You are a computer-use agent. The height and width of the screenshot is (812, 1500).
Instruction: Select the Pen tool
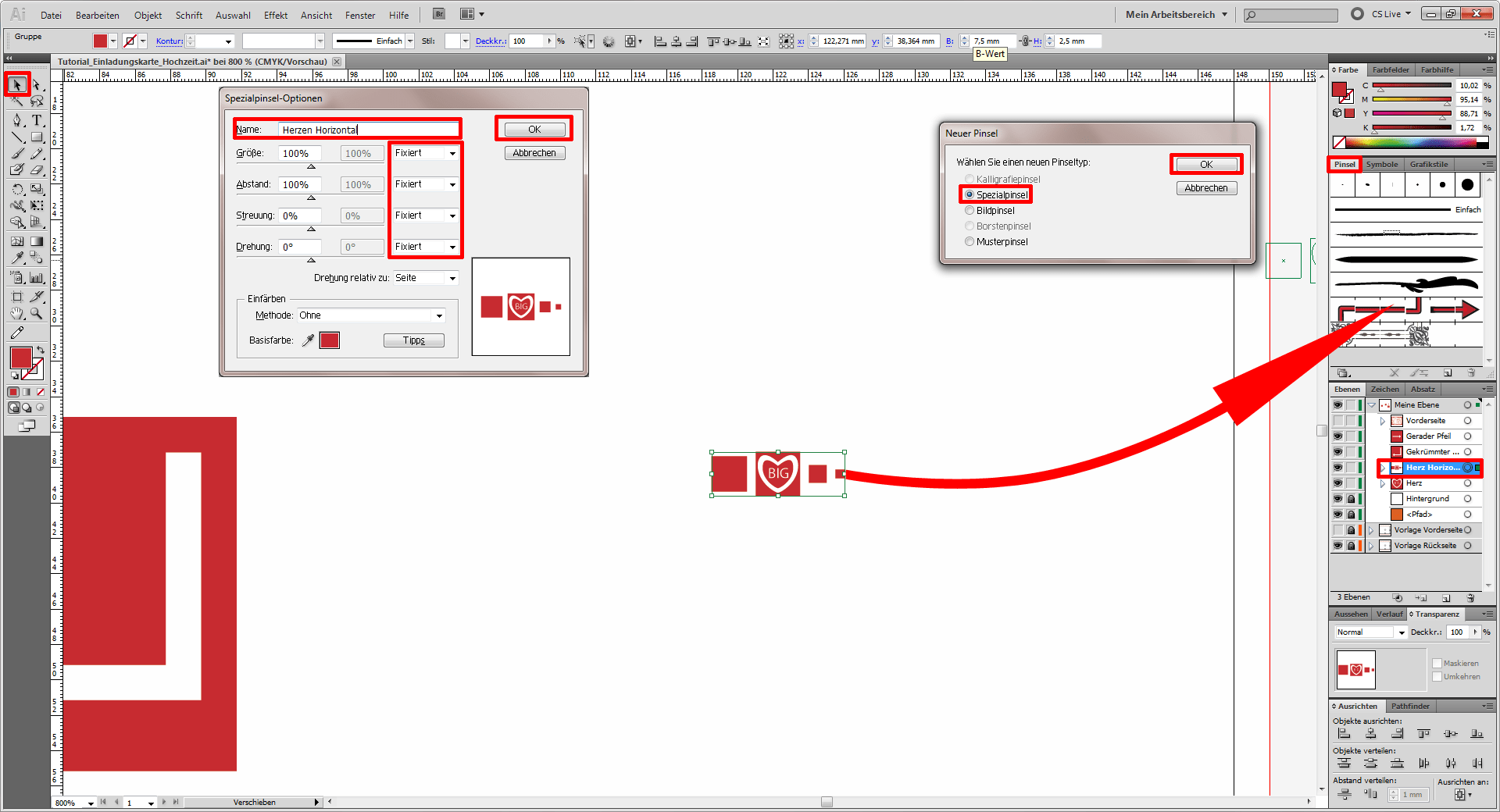coord(17,120)
